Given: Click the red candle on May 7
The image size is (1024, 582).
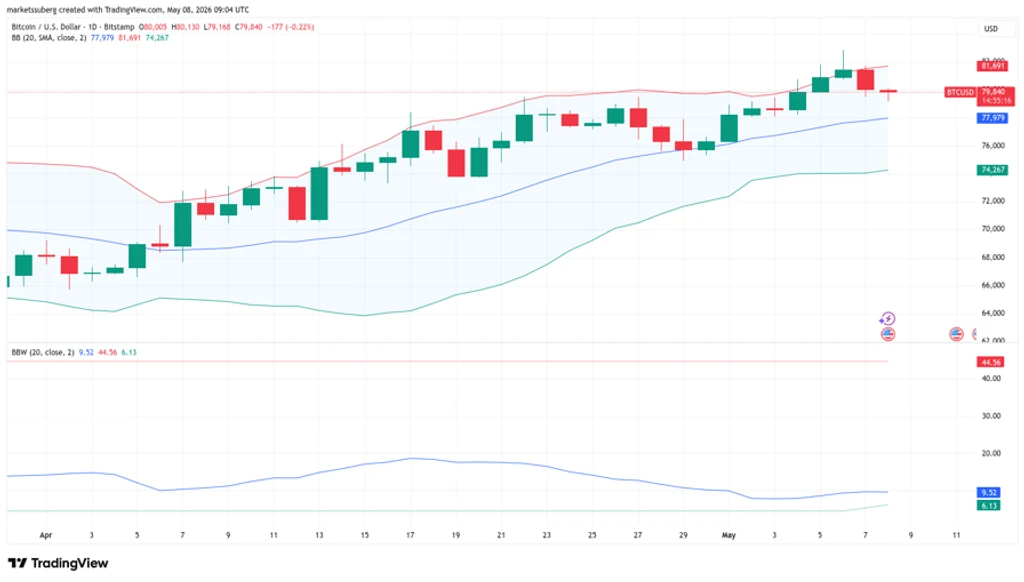Looking at the screenshot, I should pos(865,79).
